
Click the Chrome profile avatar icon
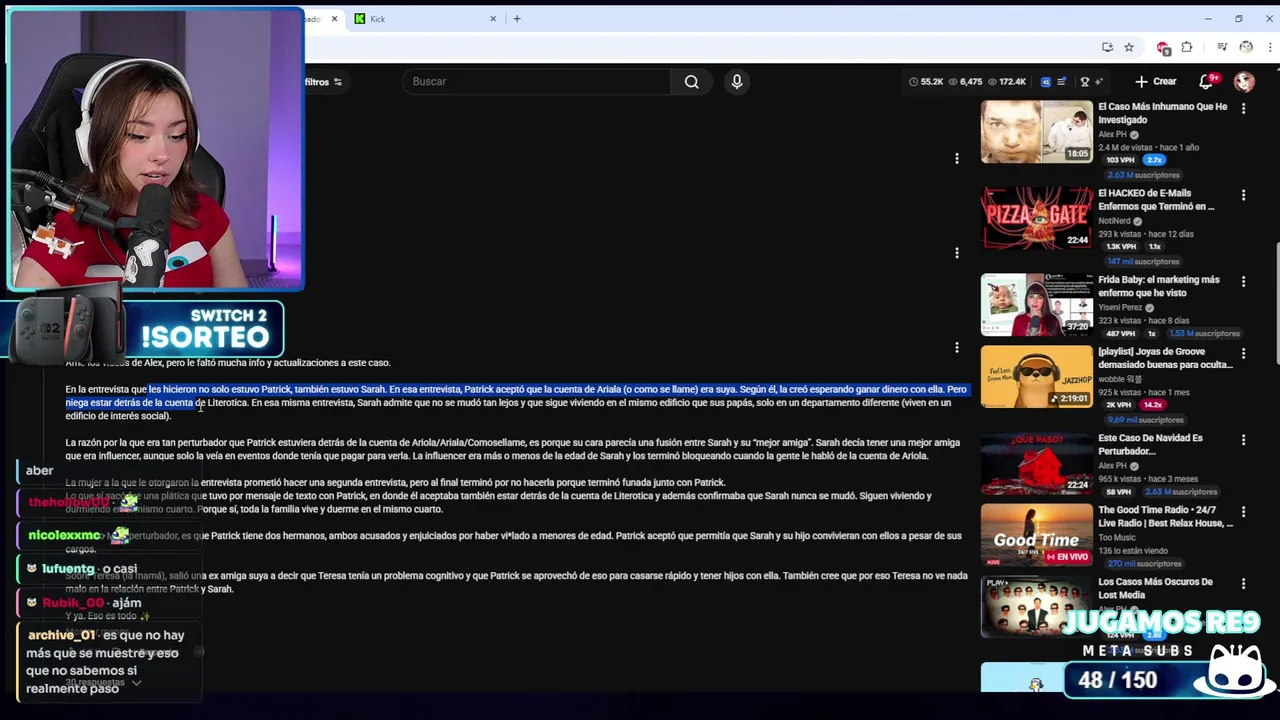coord(1246,47)
